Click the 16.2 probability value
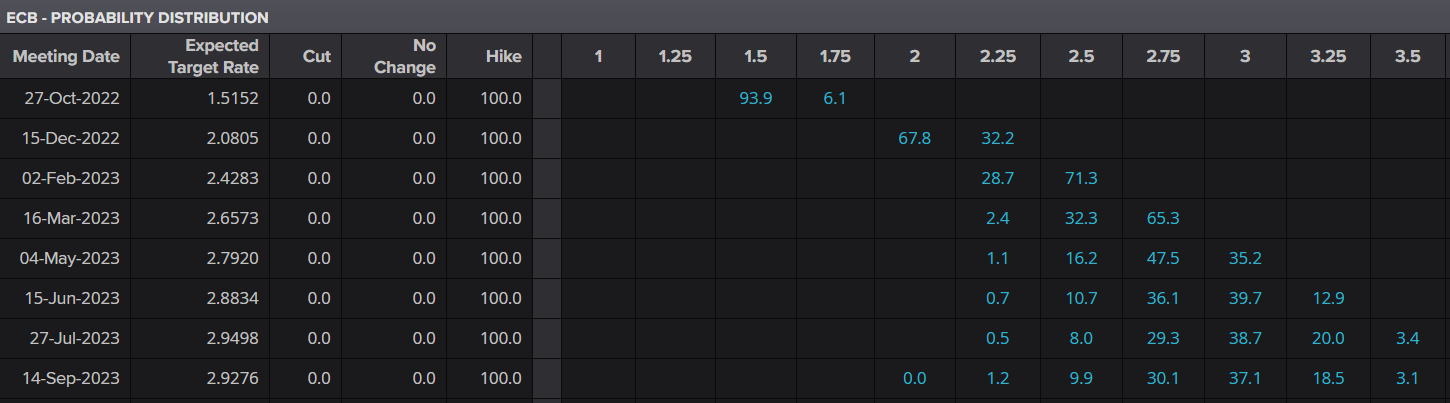 point(1081,258)
